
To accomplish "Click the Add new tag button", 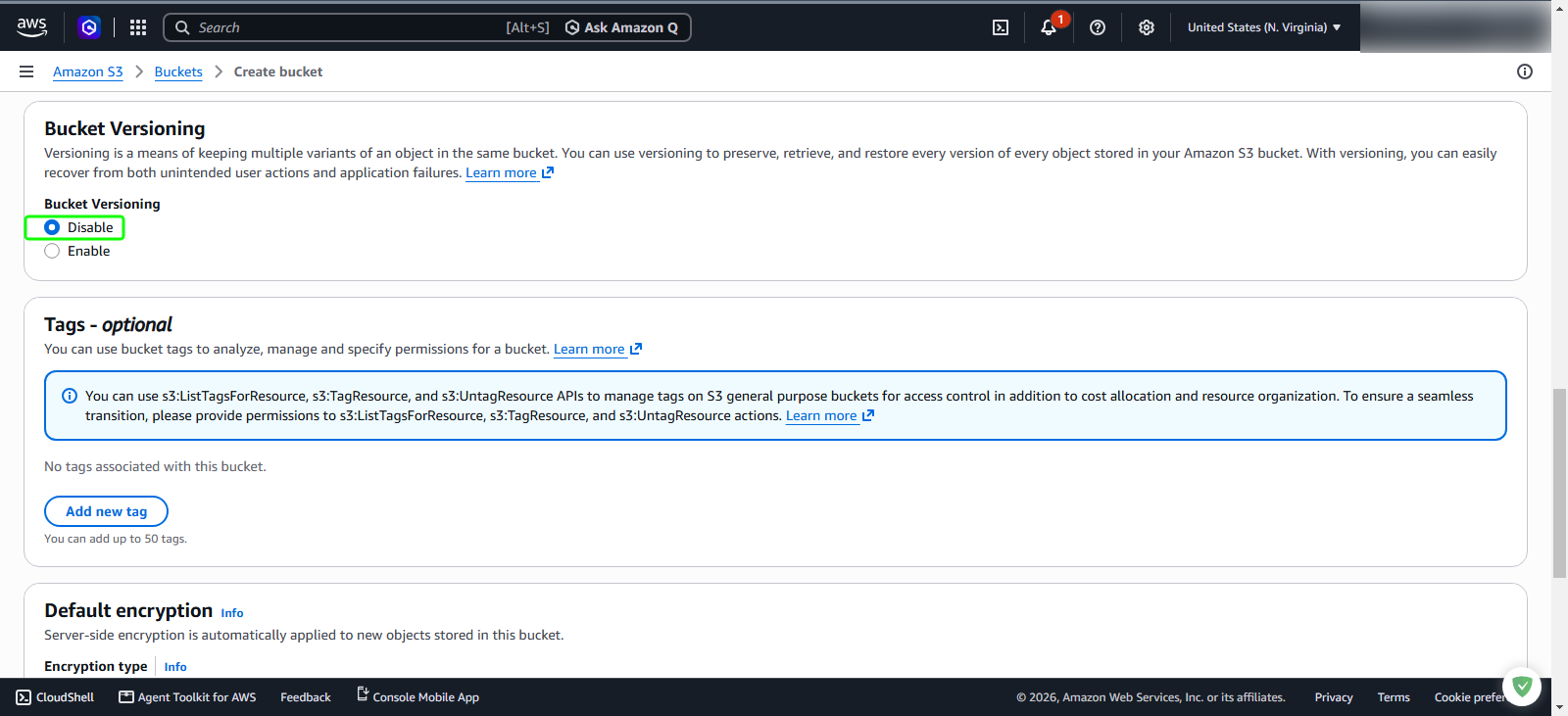I will point(106,511).
